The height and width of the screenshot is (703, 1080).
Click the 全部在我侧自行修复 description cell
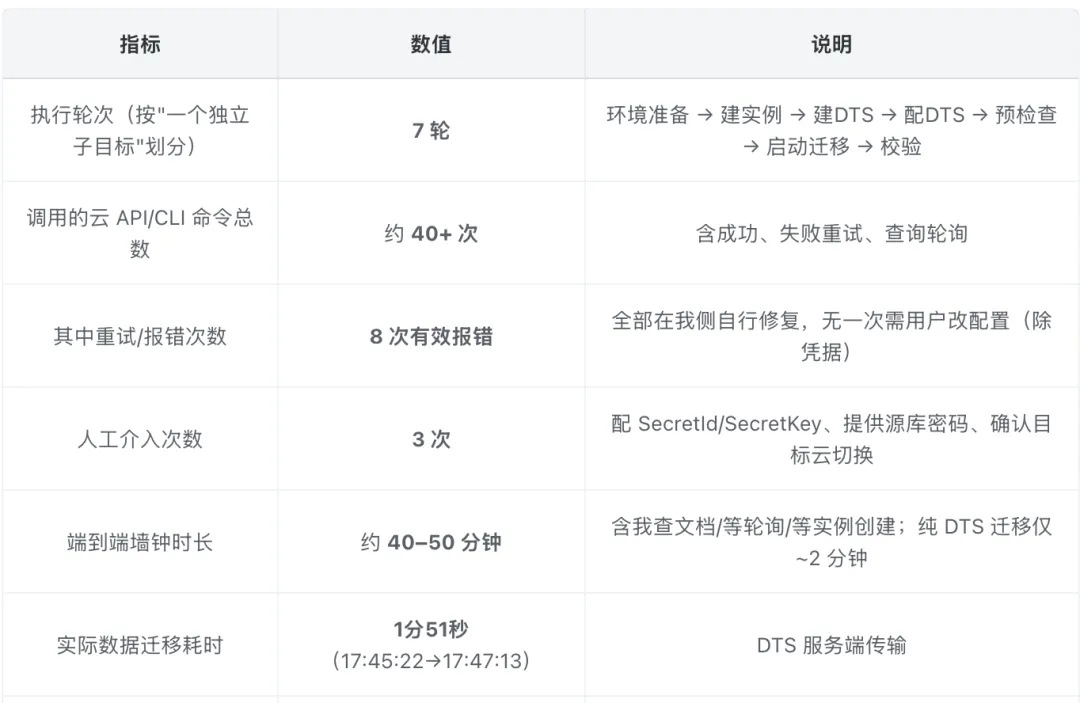point(831,336)
